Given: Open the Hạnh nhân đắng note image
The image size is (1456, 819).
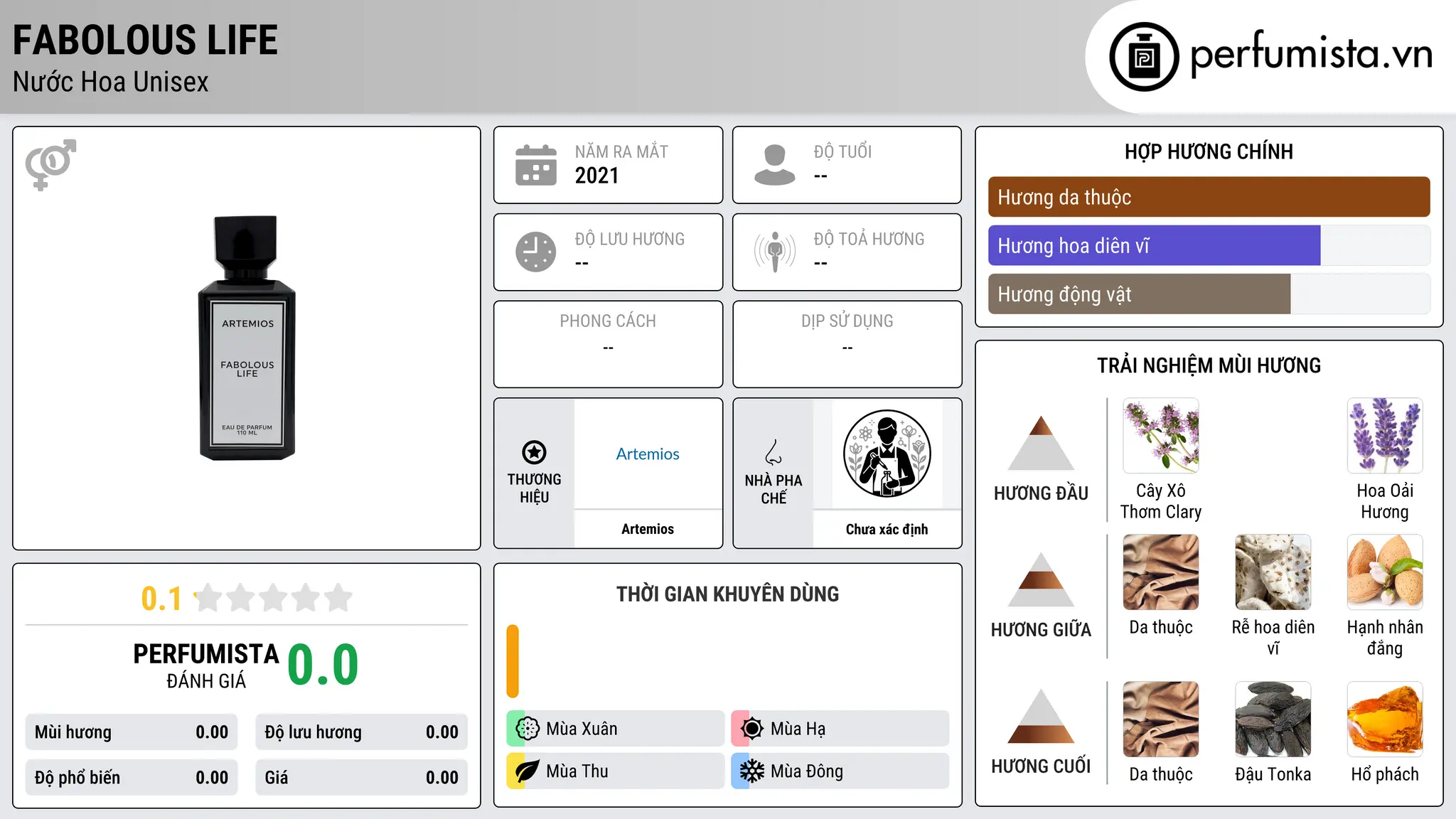Looking at the screenshot, I should pos(1385,572).
